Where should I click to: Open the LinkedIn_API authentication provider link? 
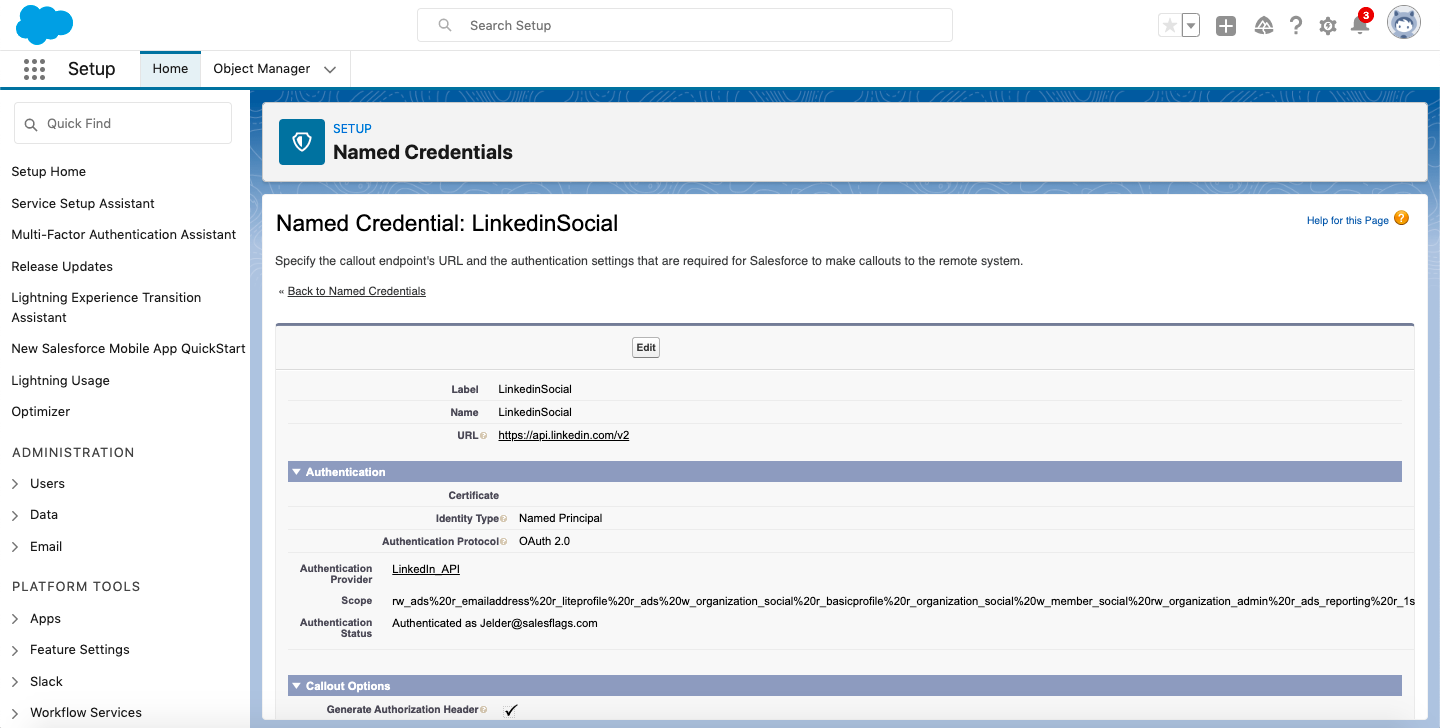pyautogui.click(x=426, y=569)
